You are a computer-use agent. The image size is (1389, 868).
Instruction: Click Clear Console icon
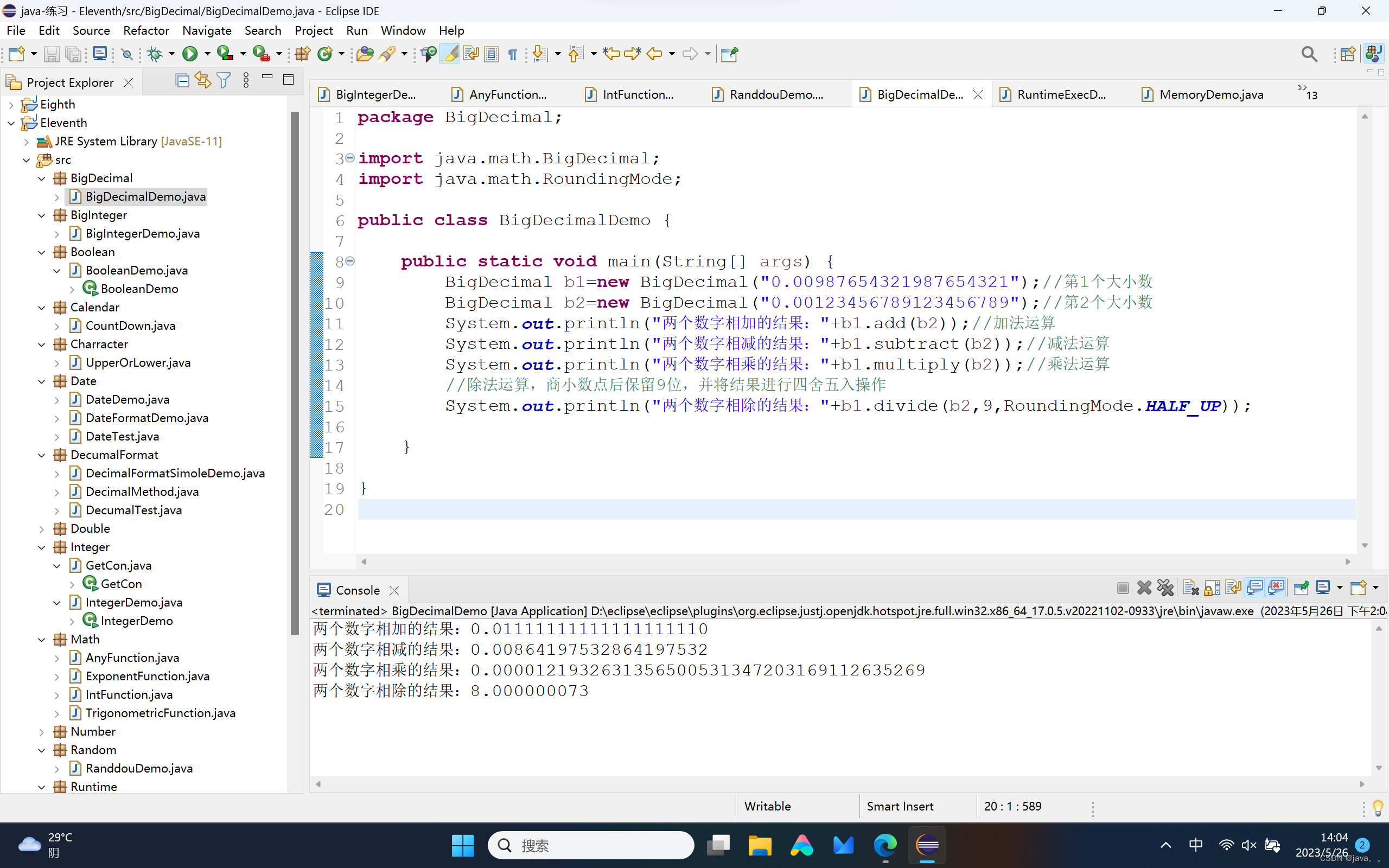(x=1190, y=588)
